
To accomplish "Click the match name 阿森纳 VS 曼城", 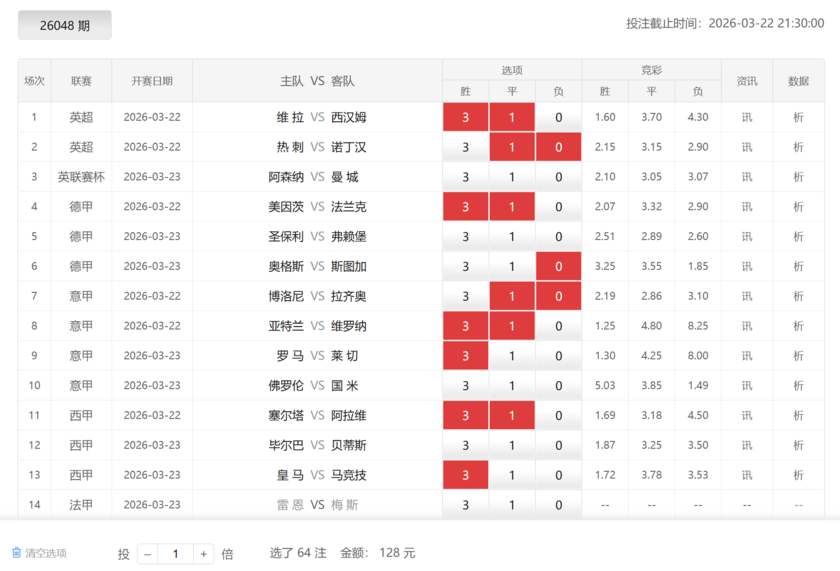I will pyautogui.click(x=313, y=177).
